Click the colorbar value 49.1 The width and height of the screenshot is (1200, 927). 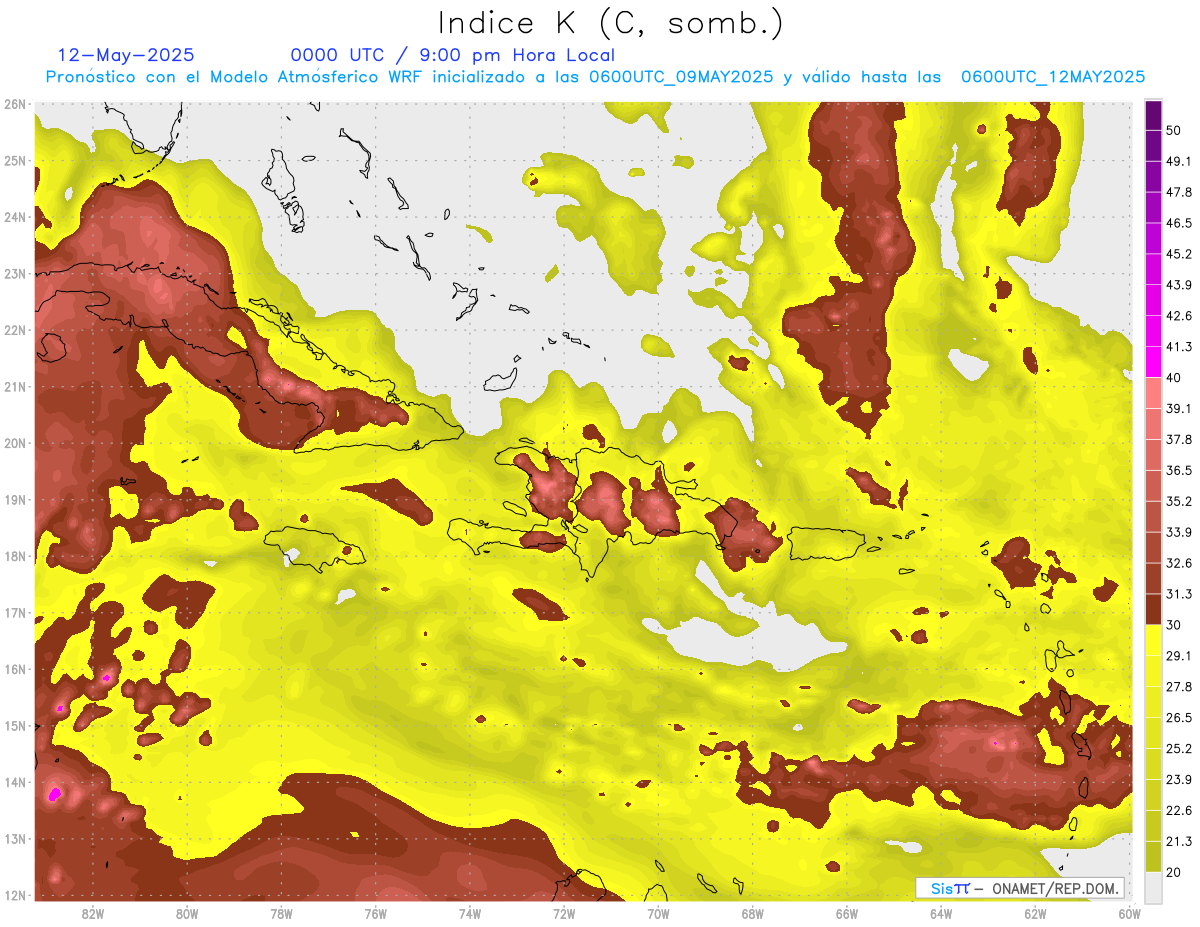1180,161
